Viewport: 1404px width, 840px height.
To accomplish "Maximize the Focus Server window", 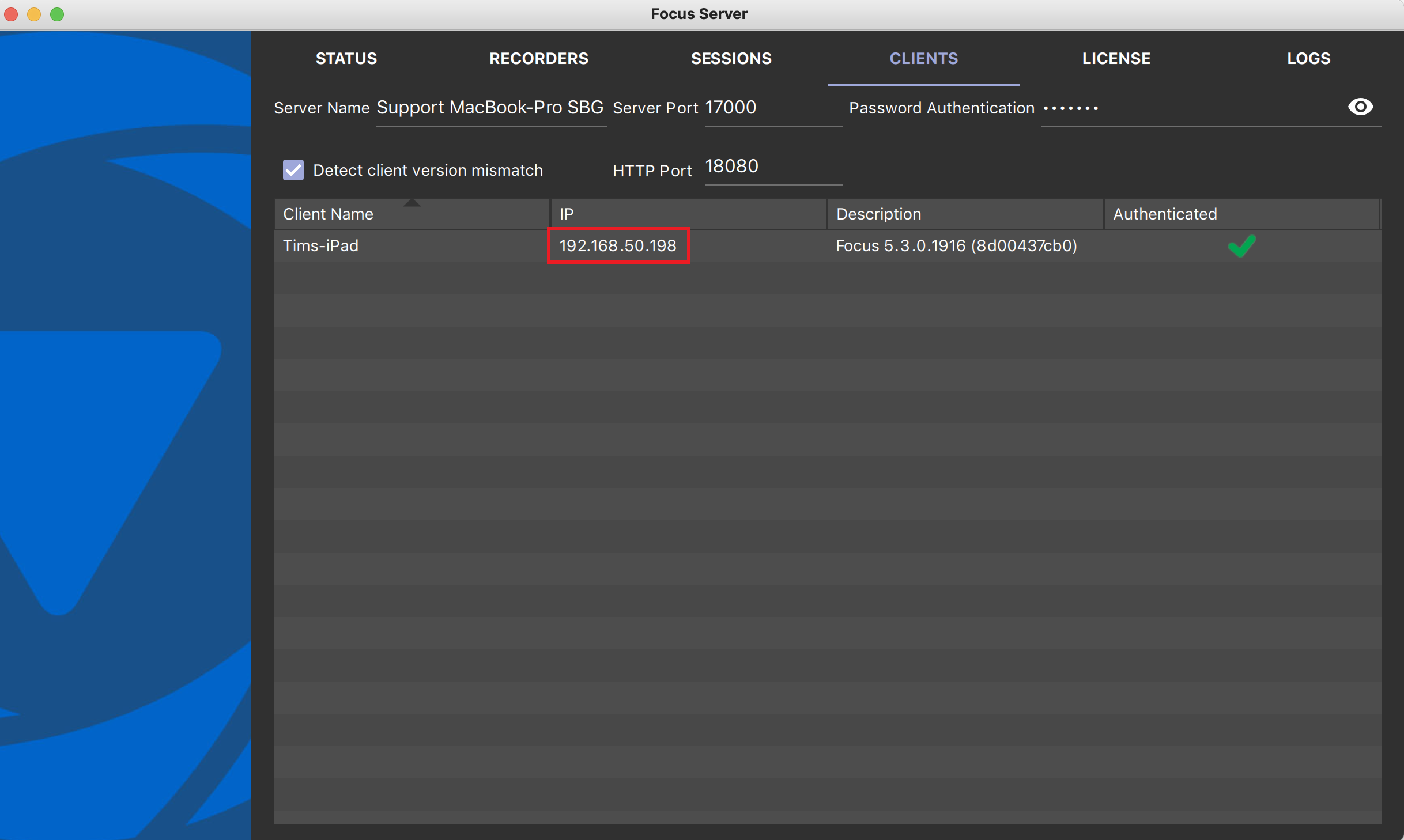I will [x=57, y=14].
